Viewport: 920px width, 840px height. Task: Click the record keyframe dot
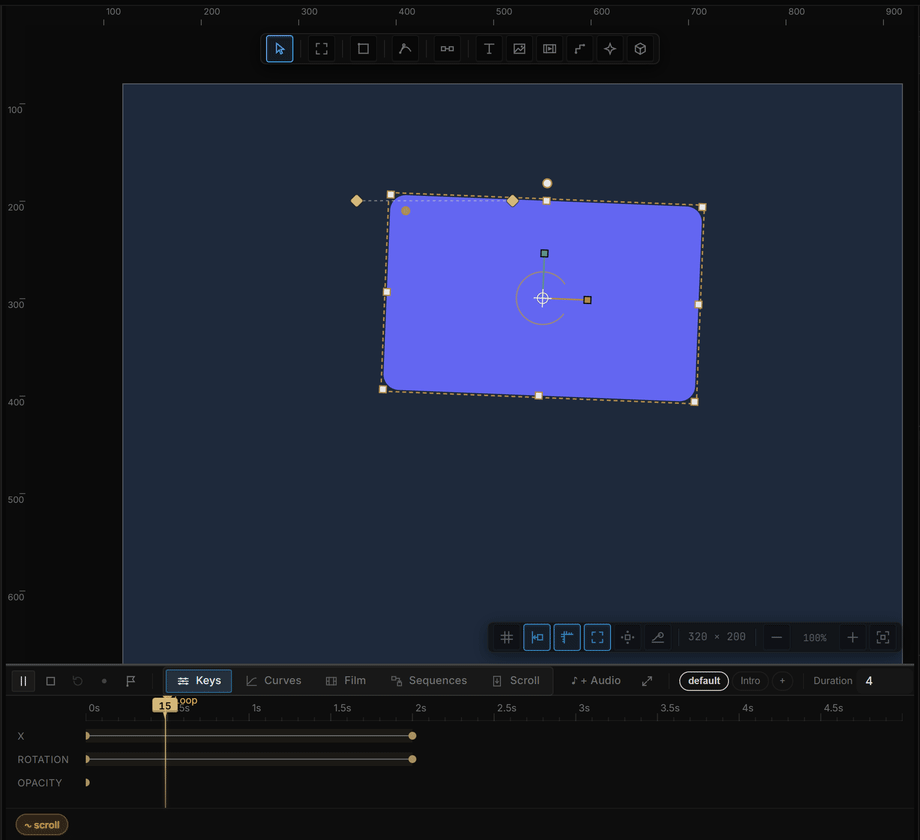(104, 681)
